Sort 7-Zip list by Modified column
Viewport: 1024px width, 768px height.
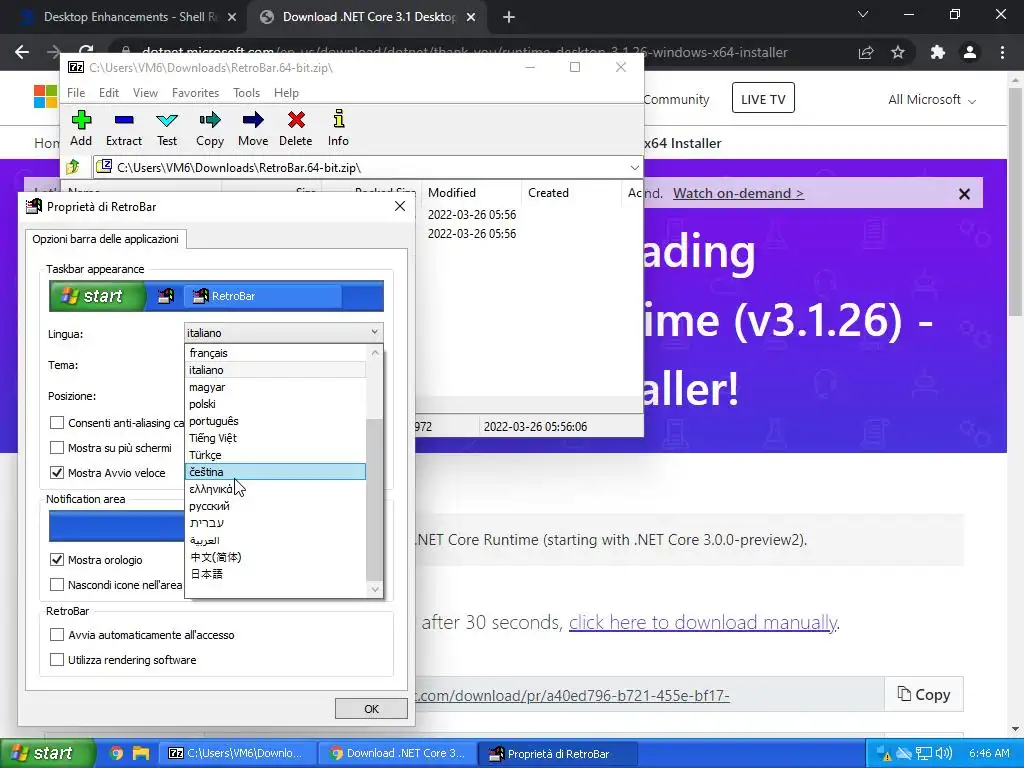click(x=472, y=193)
